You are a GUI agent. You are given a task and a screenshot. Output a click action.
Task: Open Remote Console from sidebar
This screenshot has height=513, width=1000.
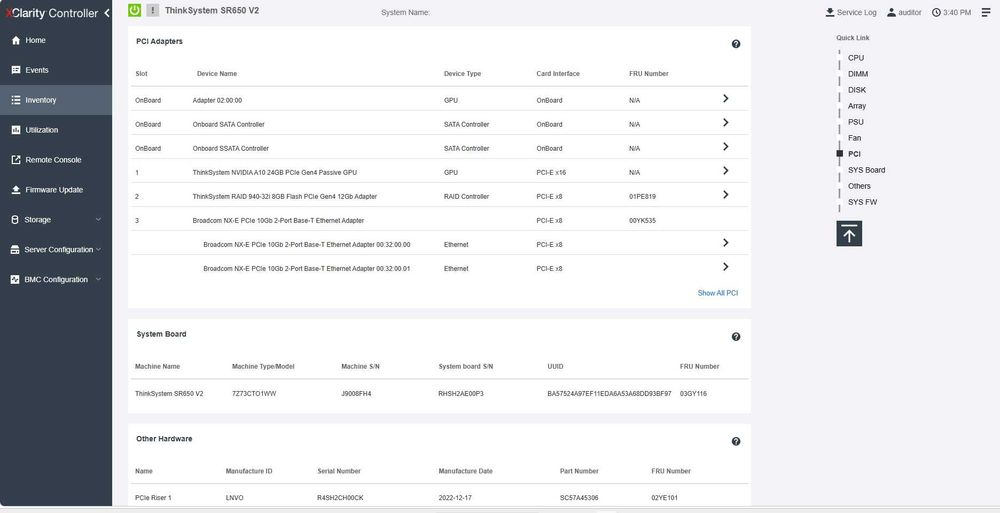click(56, 160)
